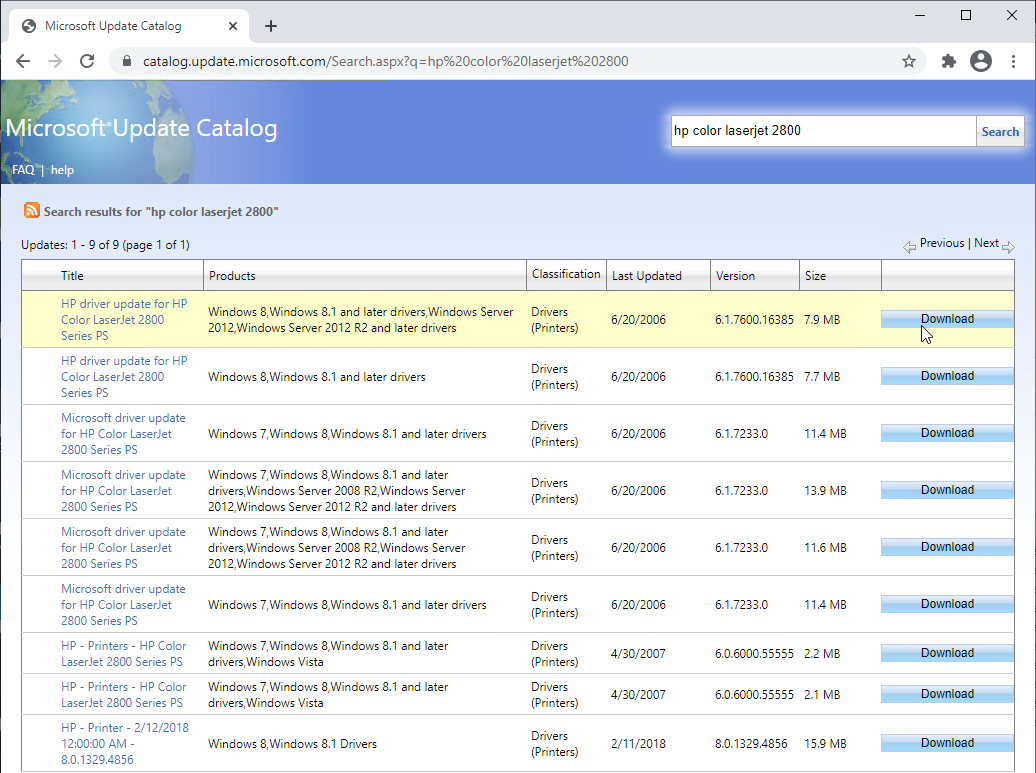This screenshot has width=1036, height=773.
Task: Open the title link in the 7.9 MB row
Action: (x=124, y=320)
